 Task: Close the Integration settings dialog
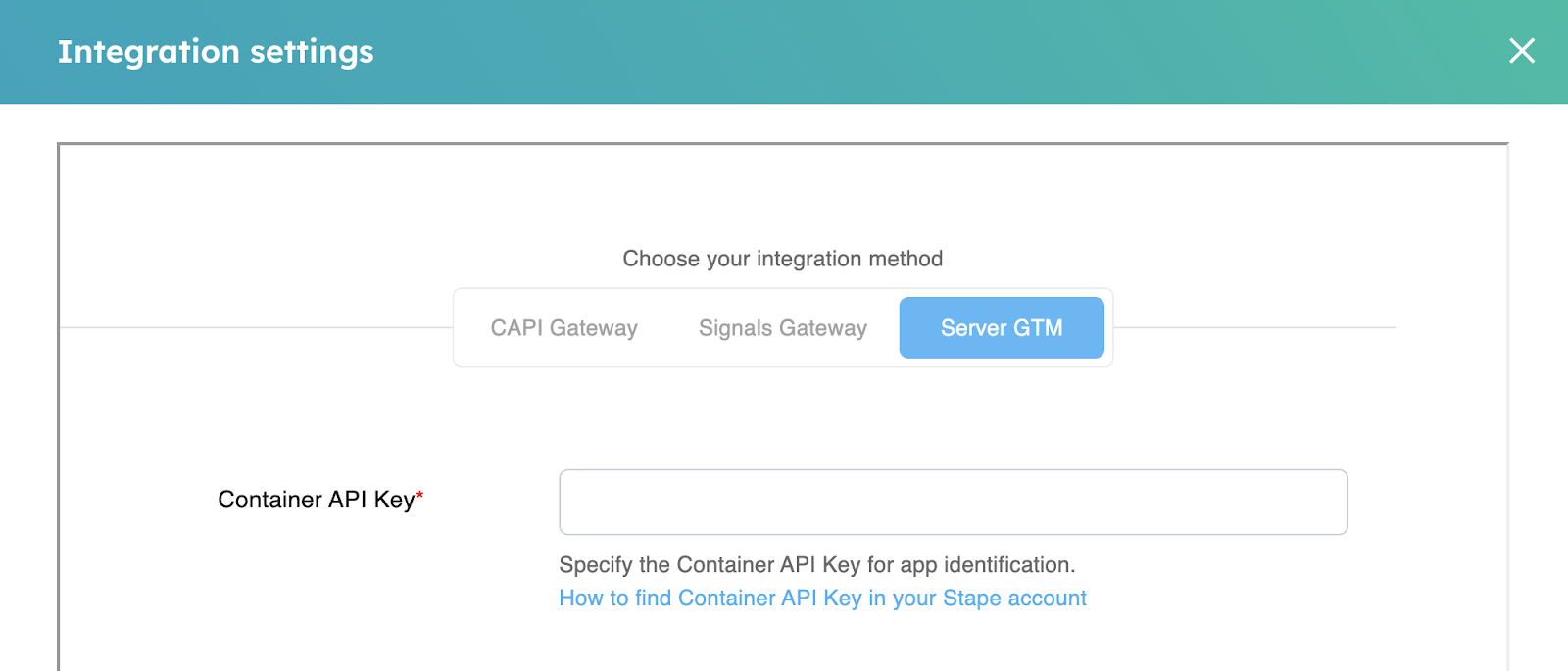1521,51
